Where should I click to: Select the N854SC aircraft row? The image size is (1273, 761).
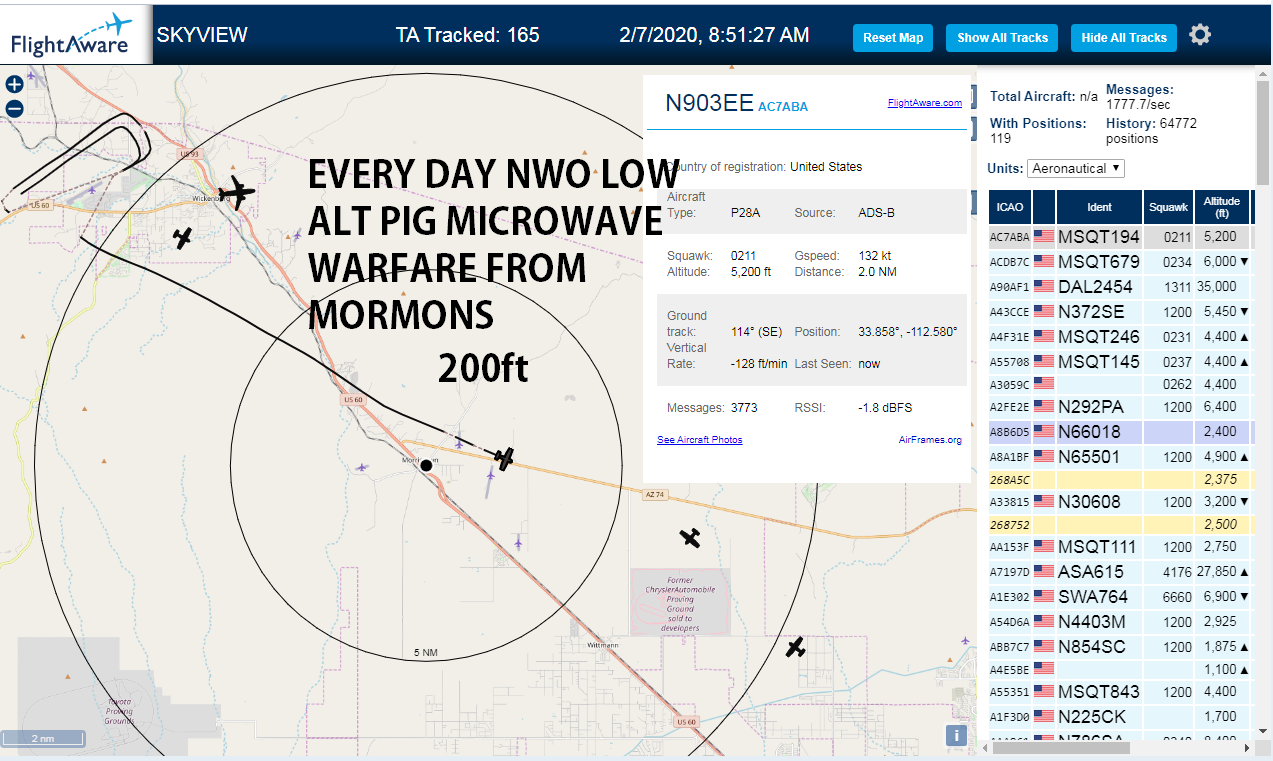[x=1119, y=647]
